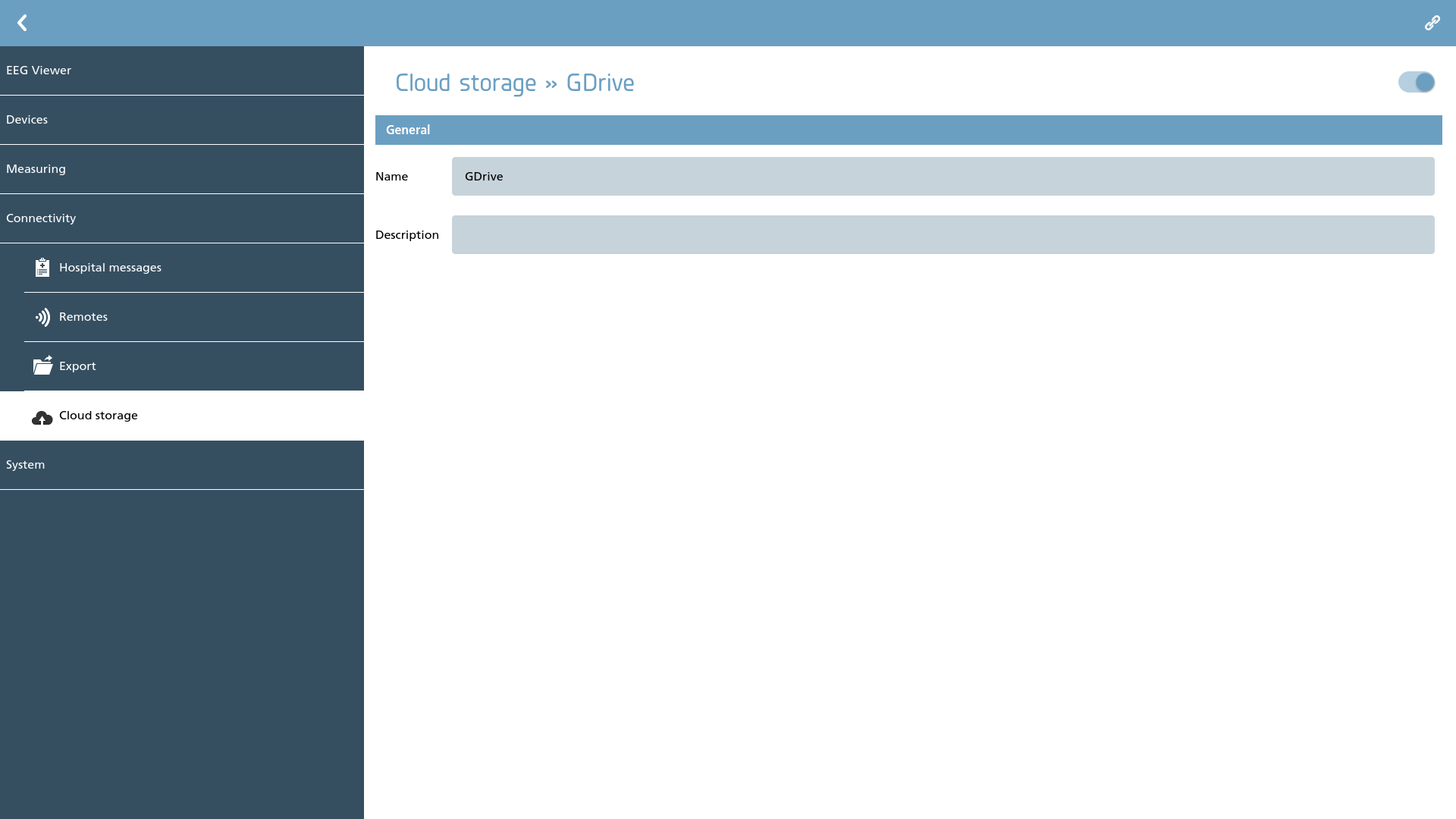Toggle the GDrive enable switch

click(1417, 82)
